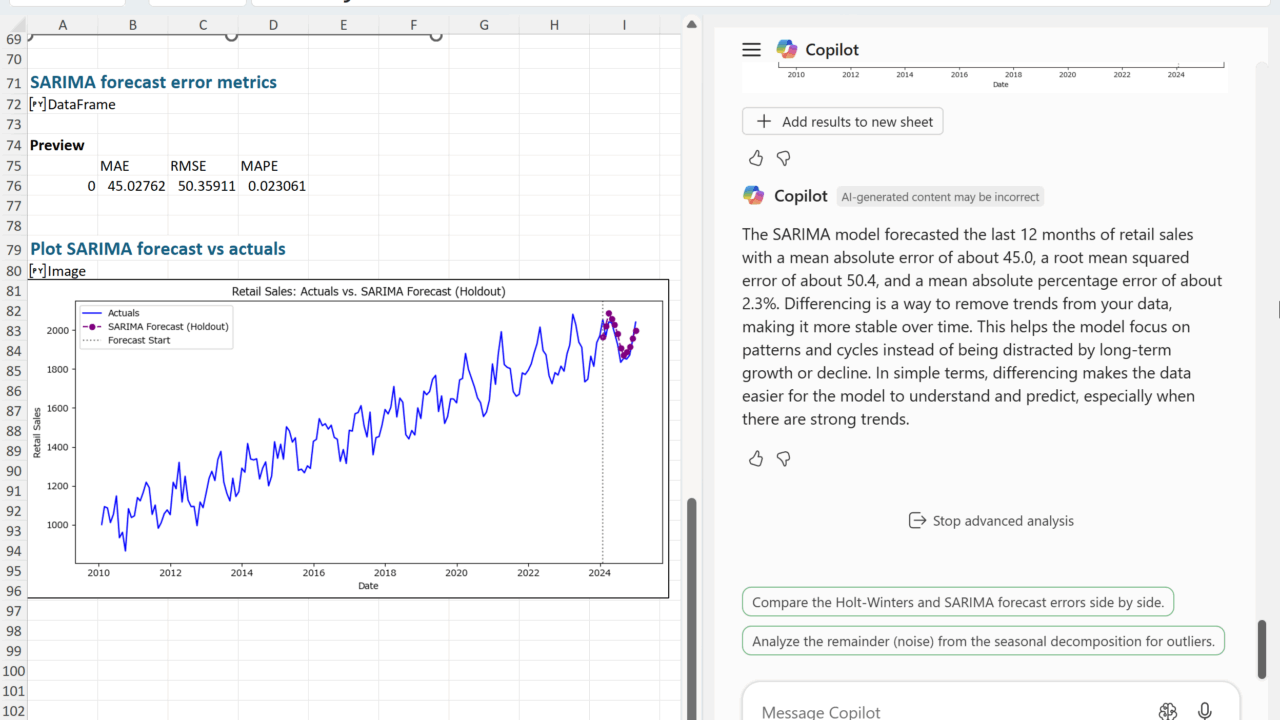Choose the Holt-Winters vs SARIMA comparison suggestion
1280x720 pixels.
958,603
